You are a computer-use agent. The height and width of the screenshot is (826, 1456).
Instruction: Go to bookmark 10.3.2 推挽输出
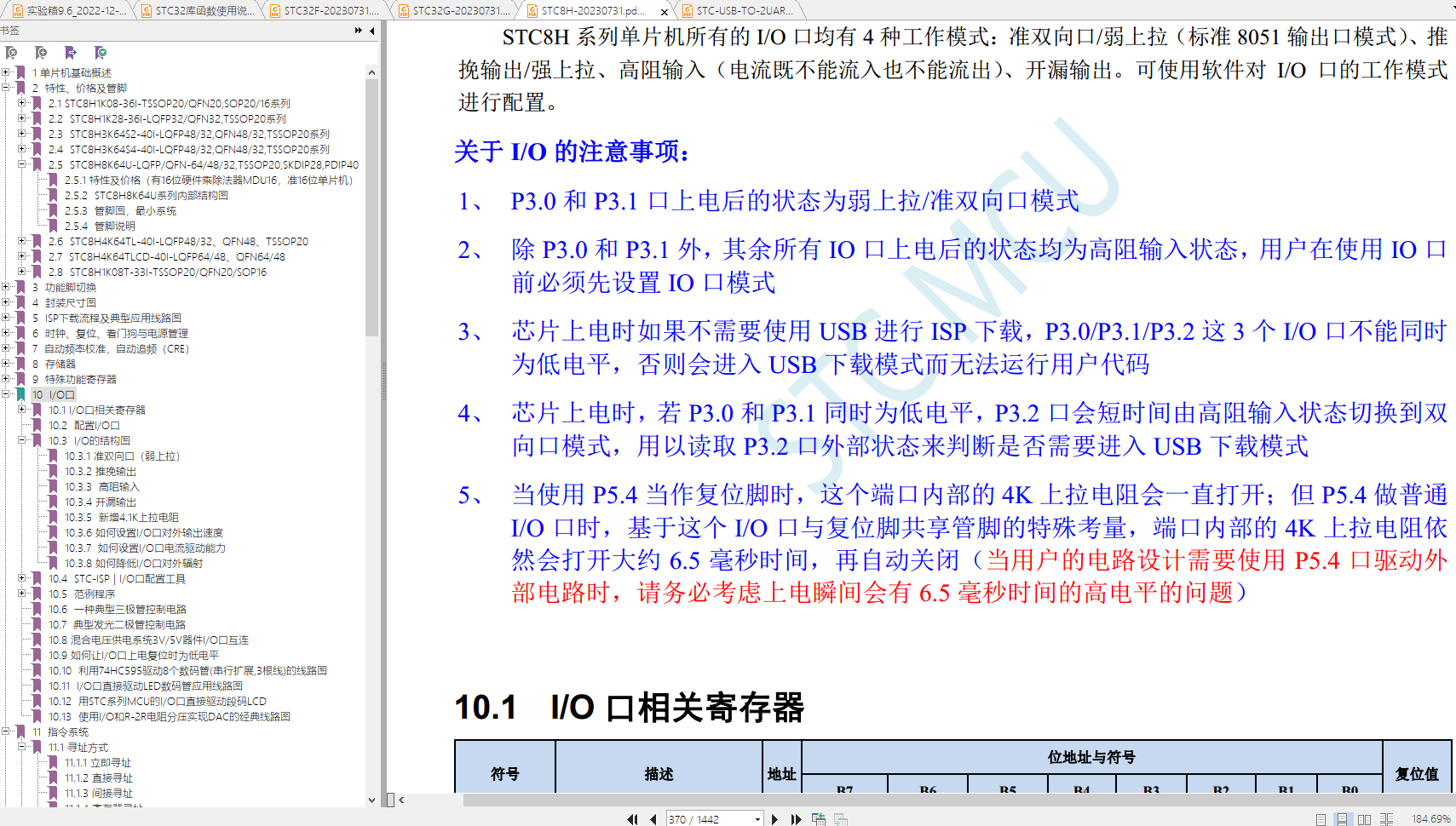pos(100,471)
